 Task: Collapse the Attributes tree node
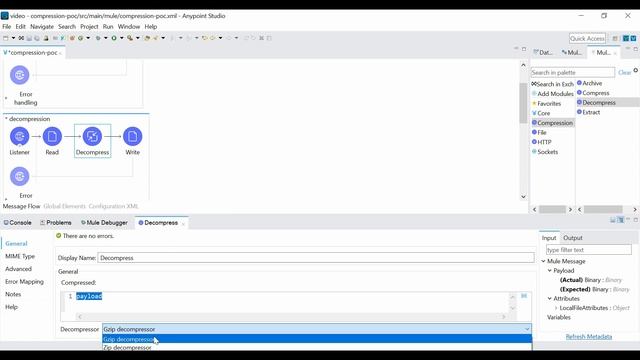click(549, 299)
